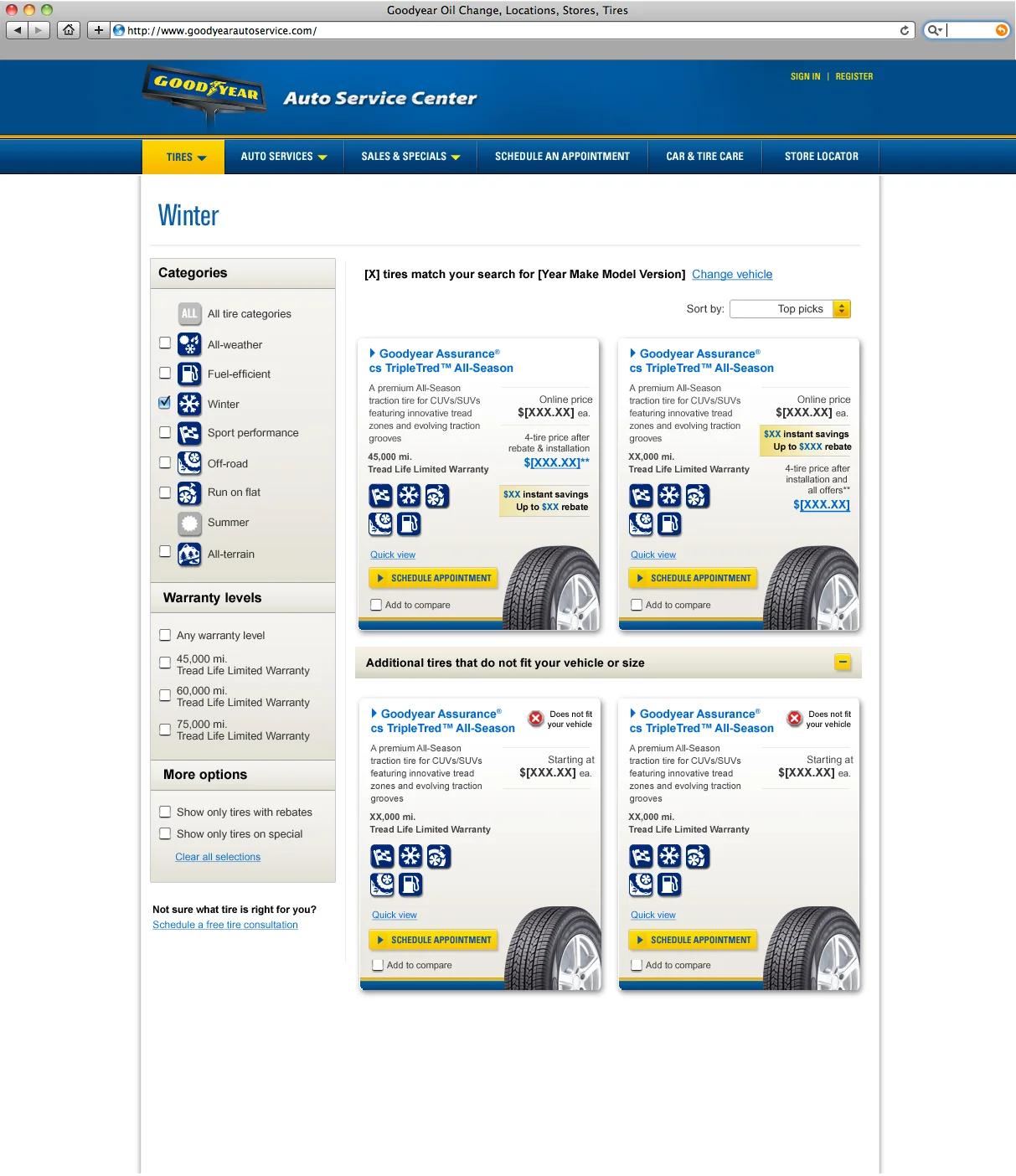Click the browser add bookmark plus icon
The width and height of the screenshot is (1016, 1176).
[x=99, y=30]
